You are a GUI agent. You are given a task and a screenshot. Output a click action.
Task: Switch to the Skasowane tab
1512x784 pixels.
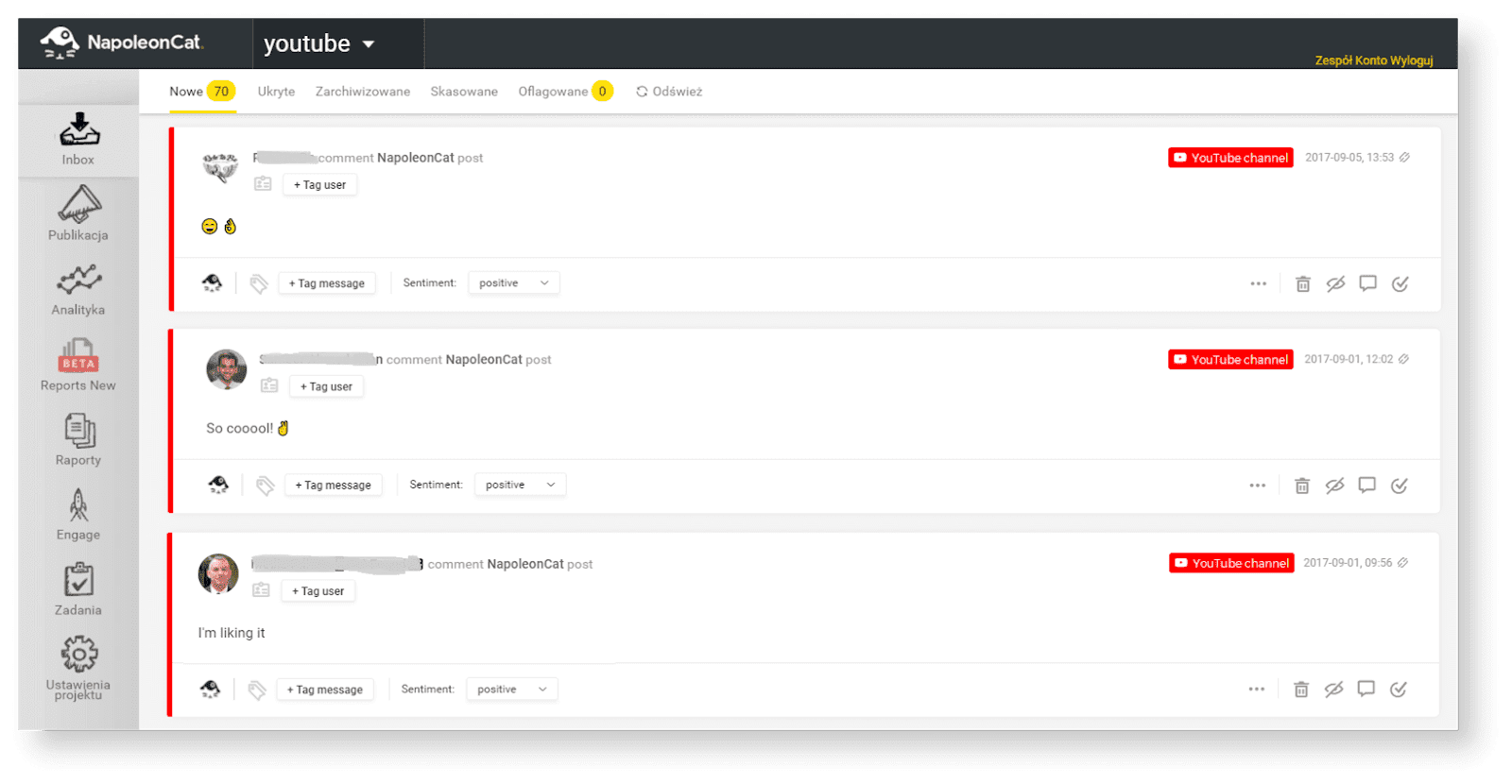464,92
